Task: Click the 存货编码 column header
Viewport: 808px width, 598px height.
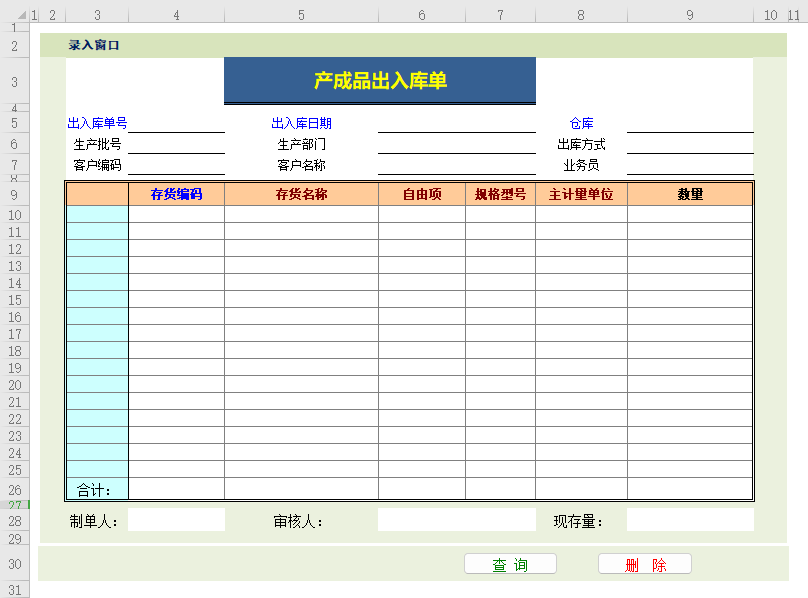Action: coord(176,194)
